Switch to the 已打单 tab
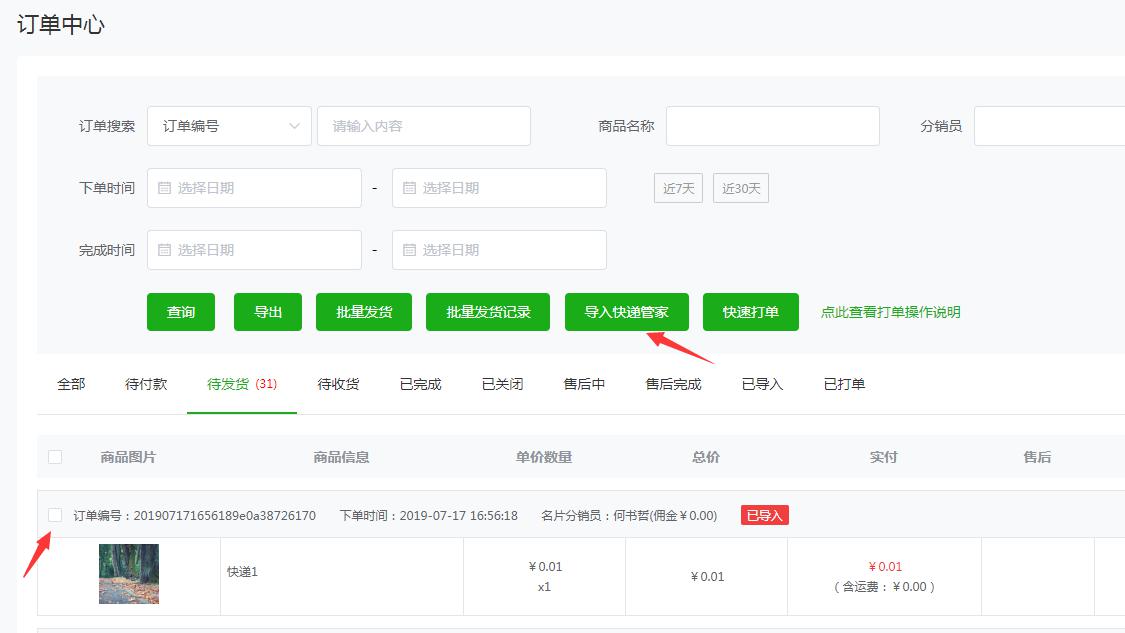 (x=844, y=384)
